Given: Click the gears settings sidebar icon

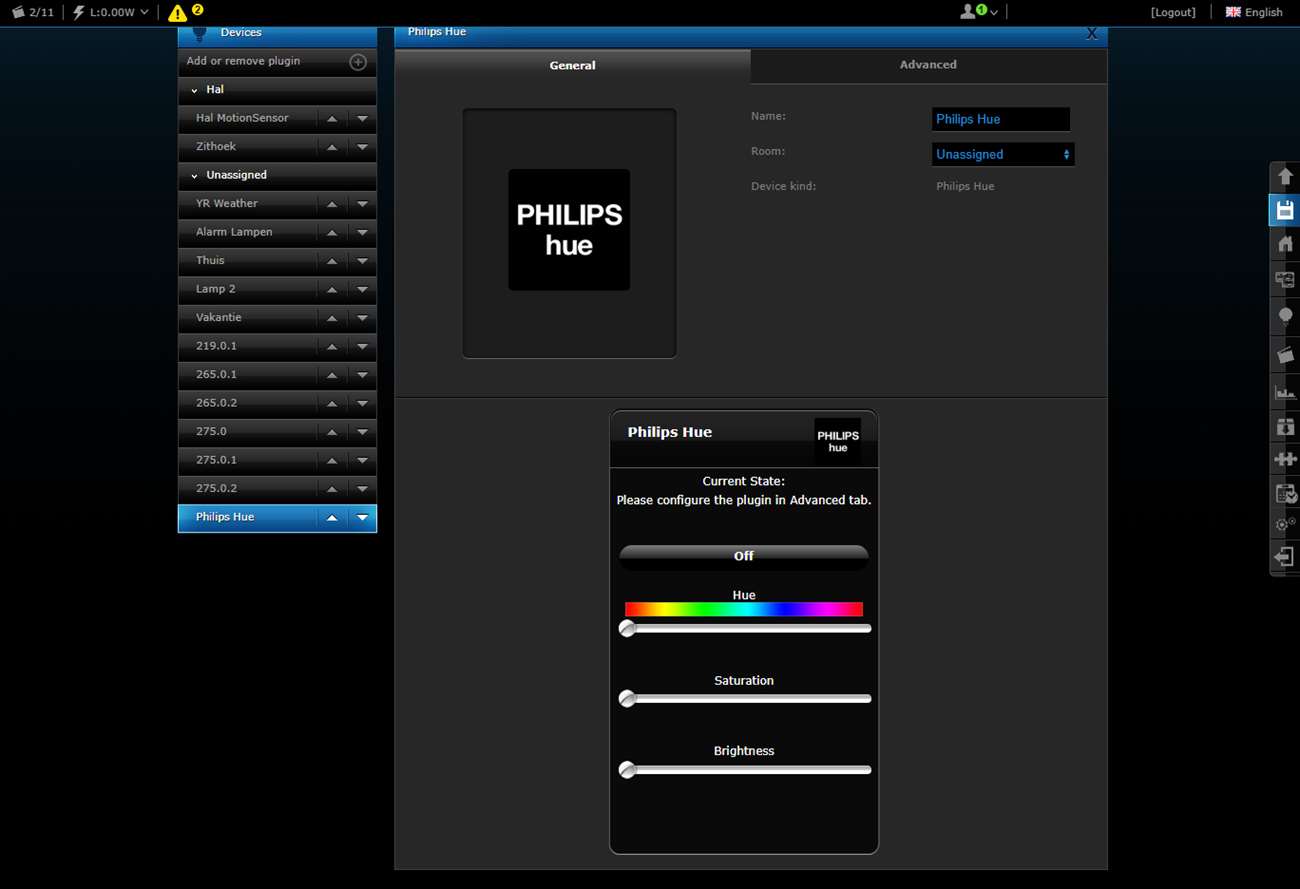Looking at the screenshot, I should point(1285,524).
